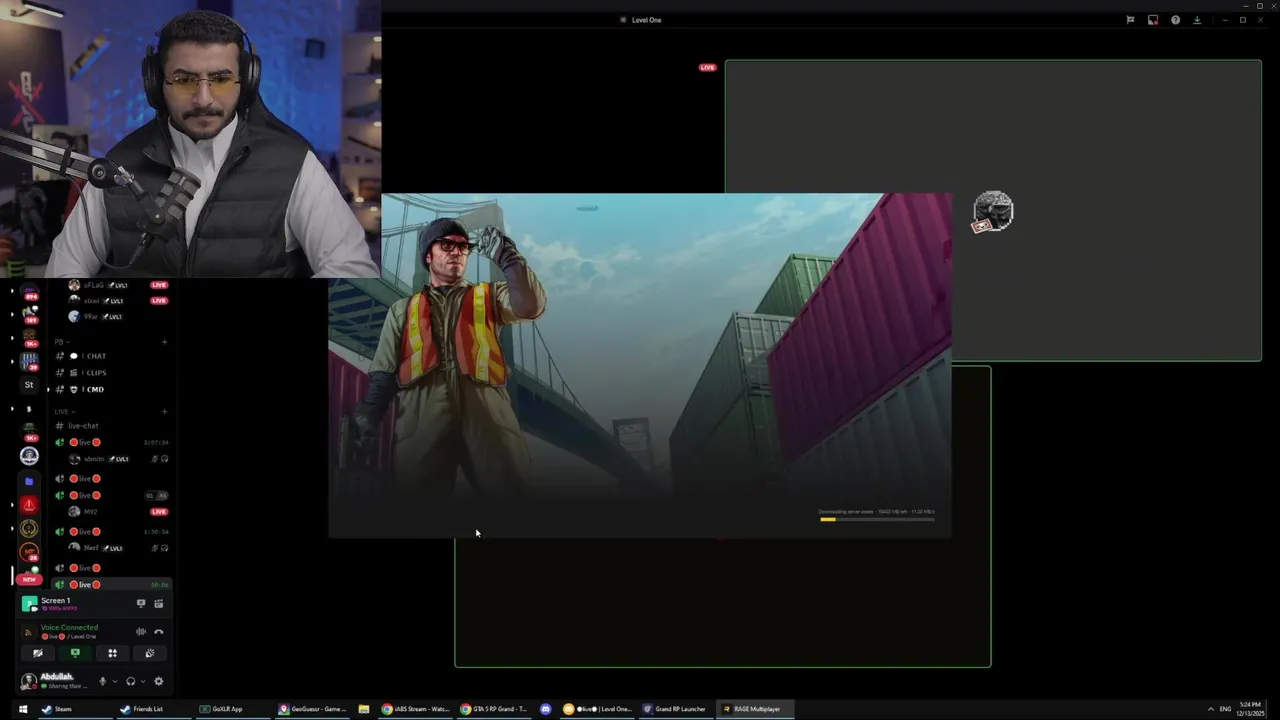Open the server icon with 894 badge

tap(29, 293)
